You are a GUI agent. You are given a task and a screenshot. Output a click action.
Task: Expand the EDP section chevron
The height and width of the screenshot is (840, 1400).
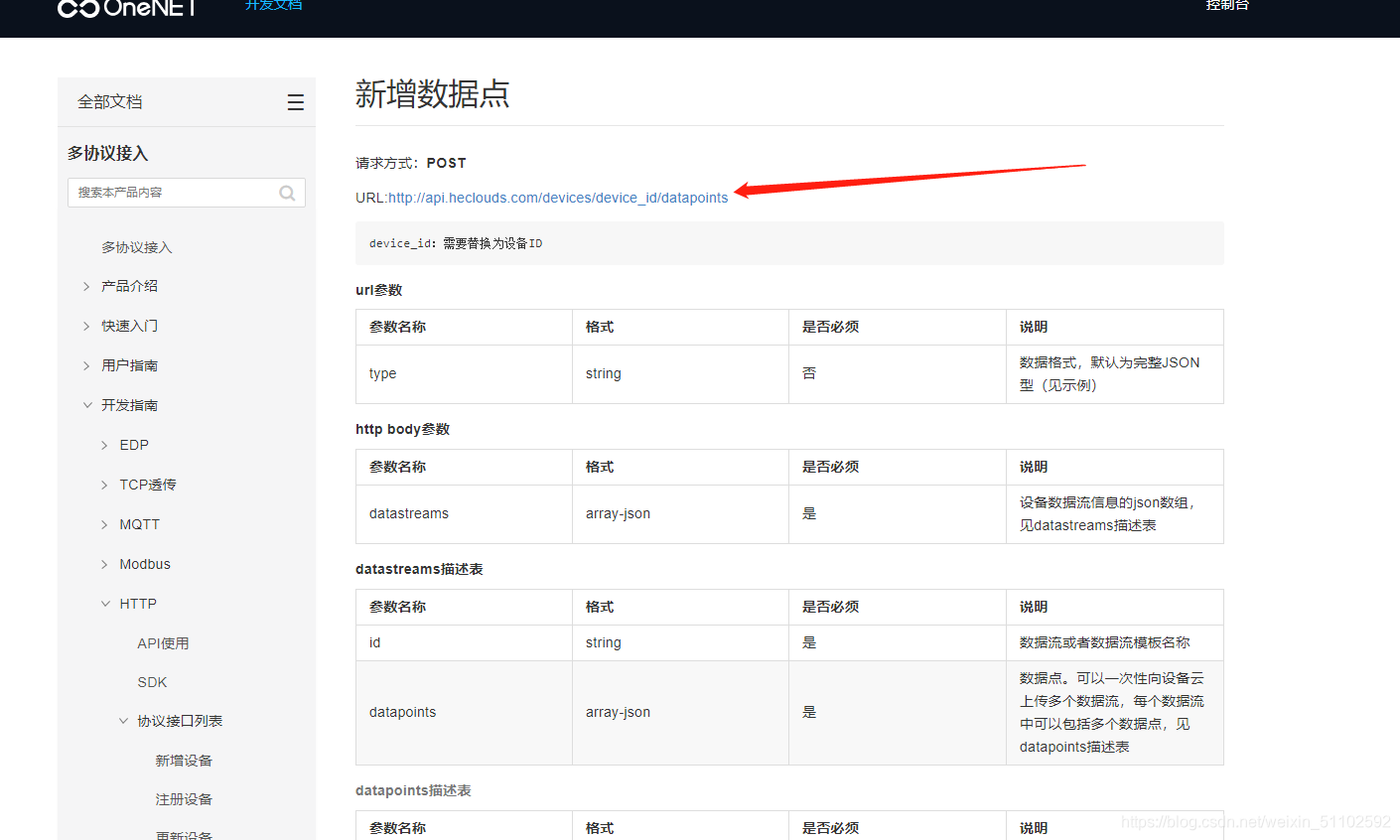(104, 445)
